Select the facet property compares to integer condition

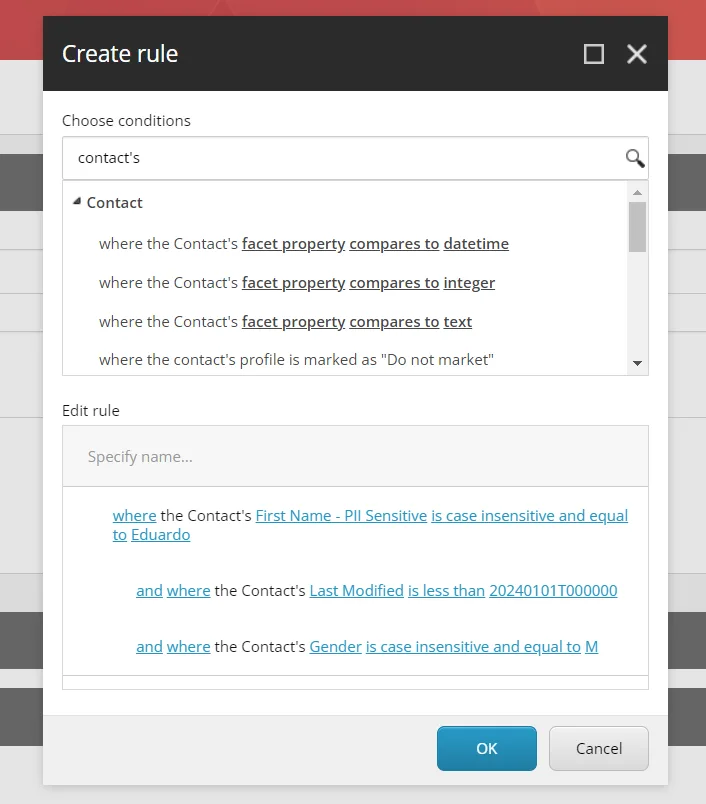tap(297, 283)
